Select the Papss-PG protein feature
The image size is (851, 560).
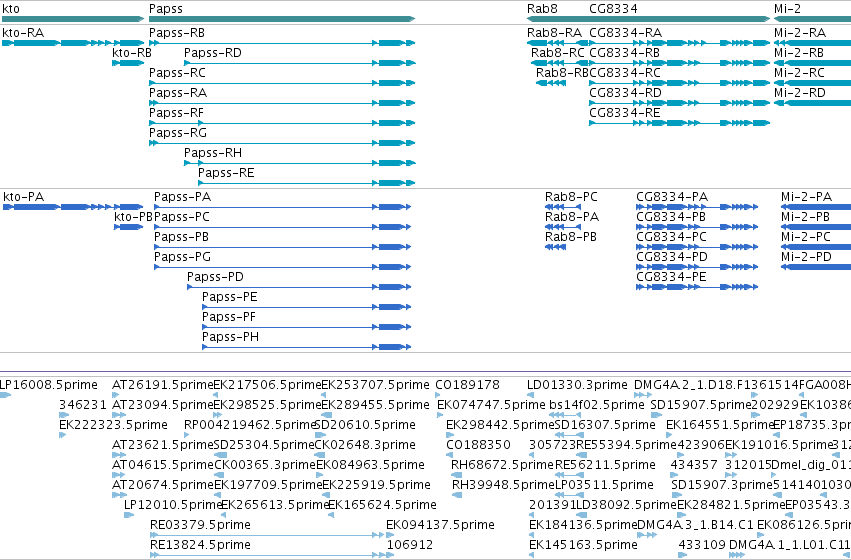point(283,267)
